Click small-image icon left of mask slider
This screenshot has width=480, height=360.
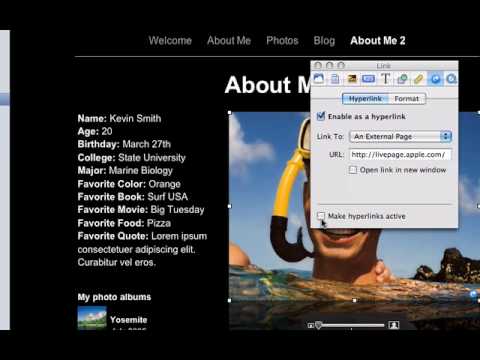click(310, 325)
